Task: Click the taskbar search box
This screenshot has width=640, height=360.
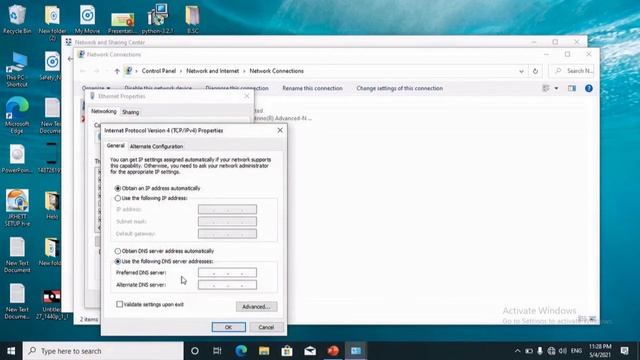Action: click(x=103, y=351)
